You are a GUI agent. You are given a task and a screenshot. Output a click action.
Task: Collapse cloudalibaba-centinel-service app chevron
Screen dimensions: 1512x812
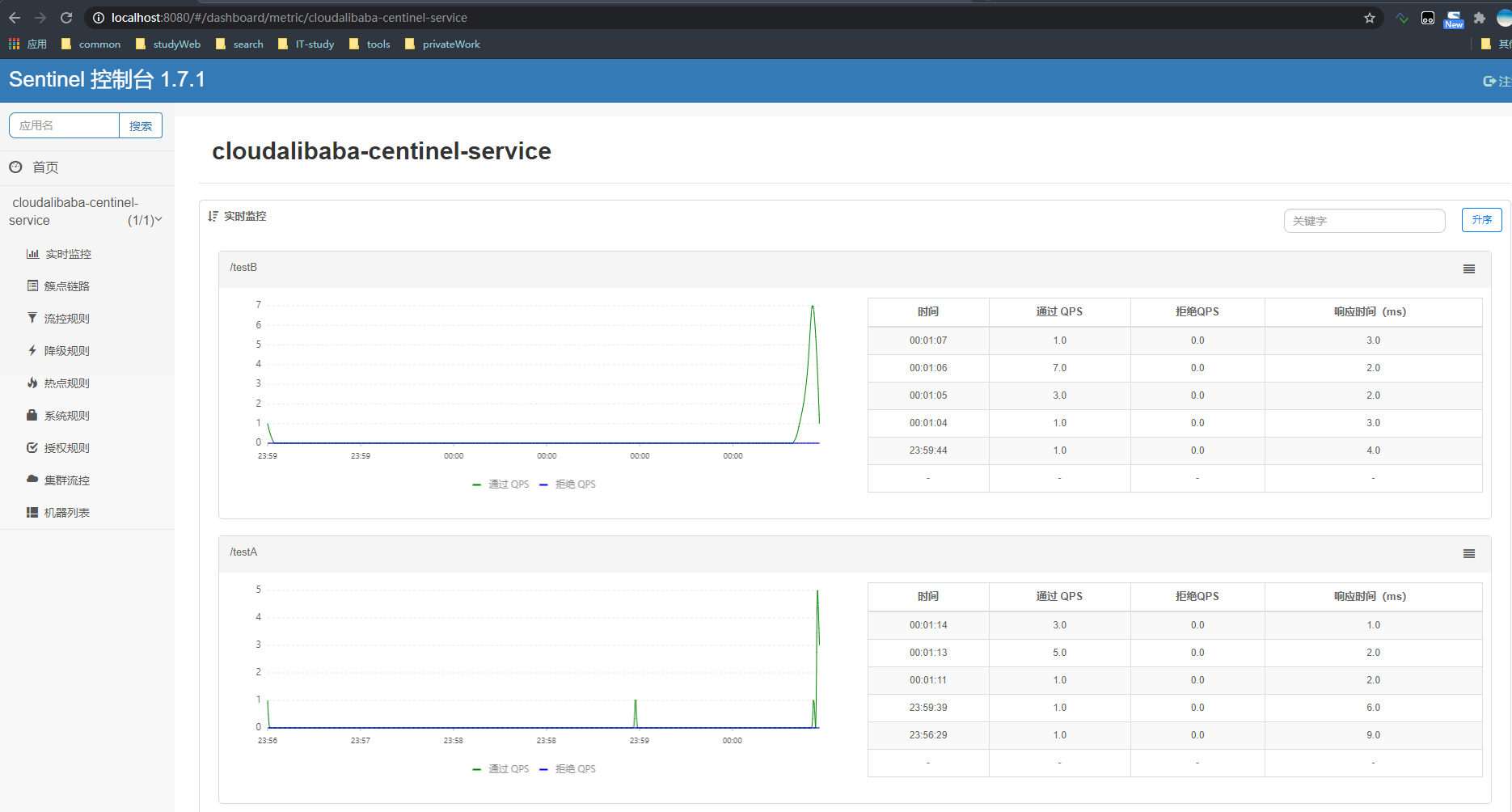pyautogui.click(x=158, y=219)
